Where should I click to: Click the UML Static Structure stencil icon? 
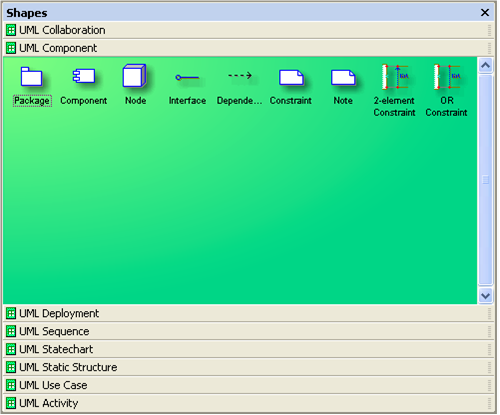click(11, 367)
